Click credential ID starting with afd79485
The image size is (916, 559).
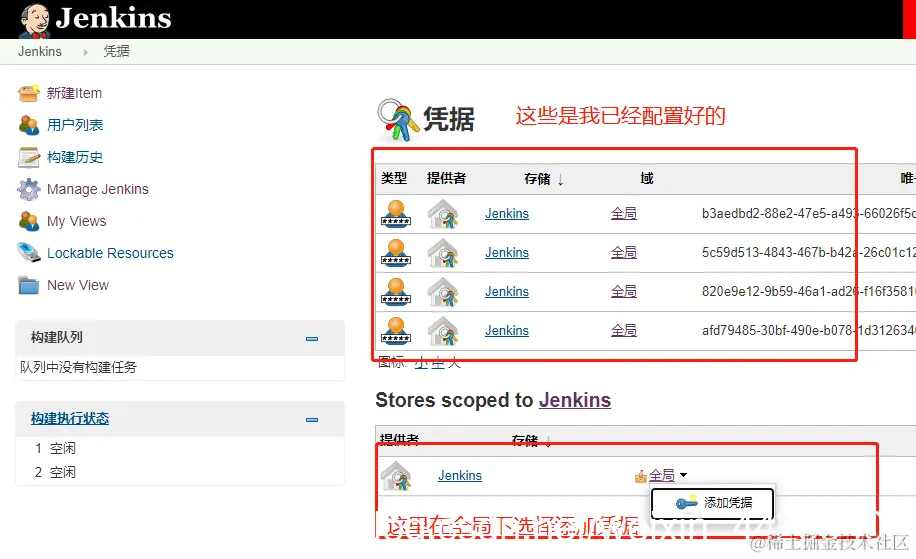(x=809, y=331)
